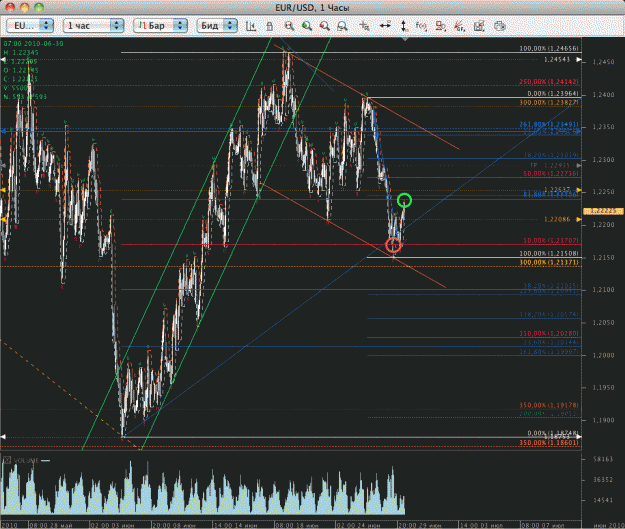Click the 1,1900 price axis label
This screenshot has height=529, width=625.
click(x=603, y=420)
